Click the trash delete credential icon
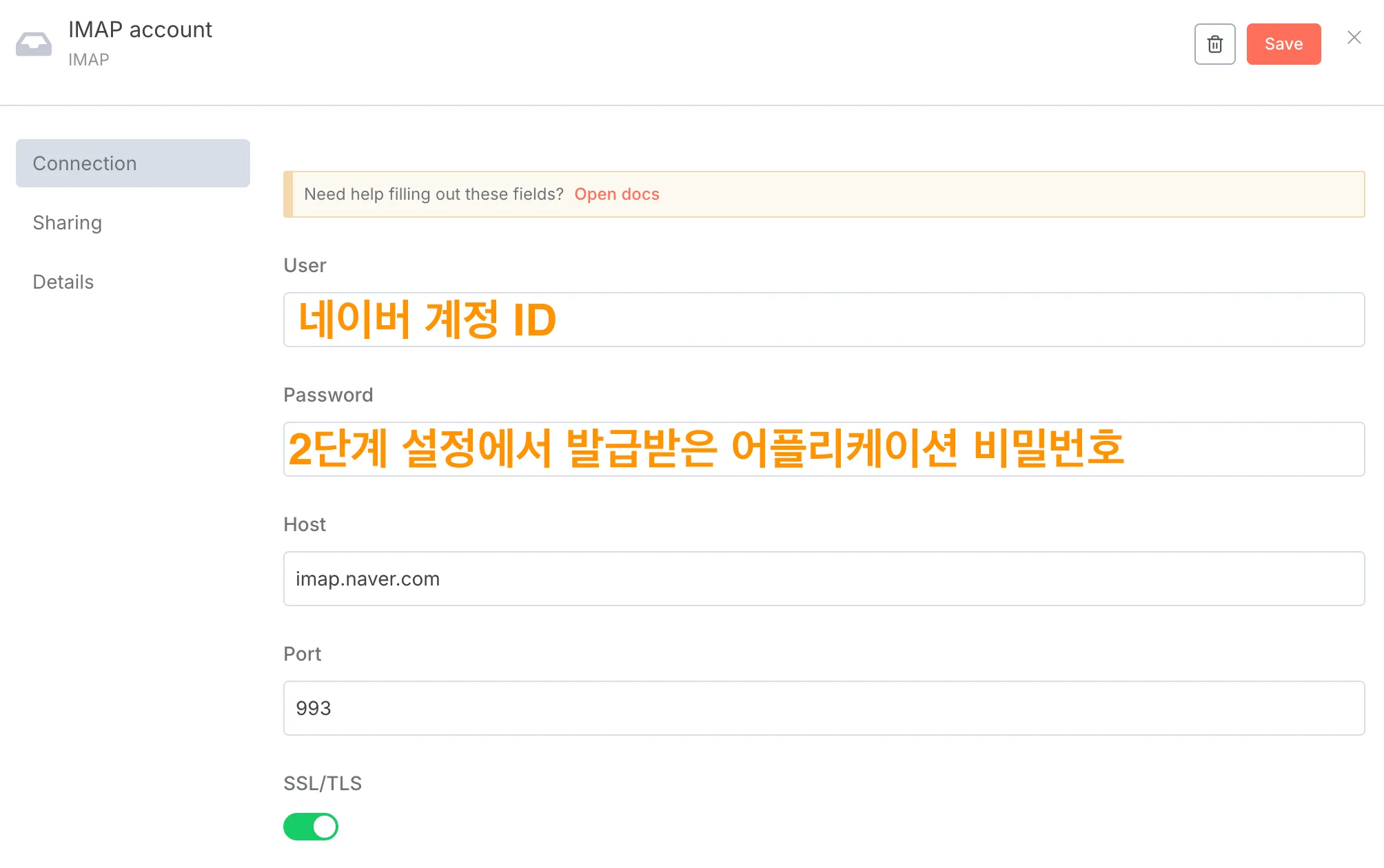1384x868 pixels. coord(1214,44)
